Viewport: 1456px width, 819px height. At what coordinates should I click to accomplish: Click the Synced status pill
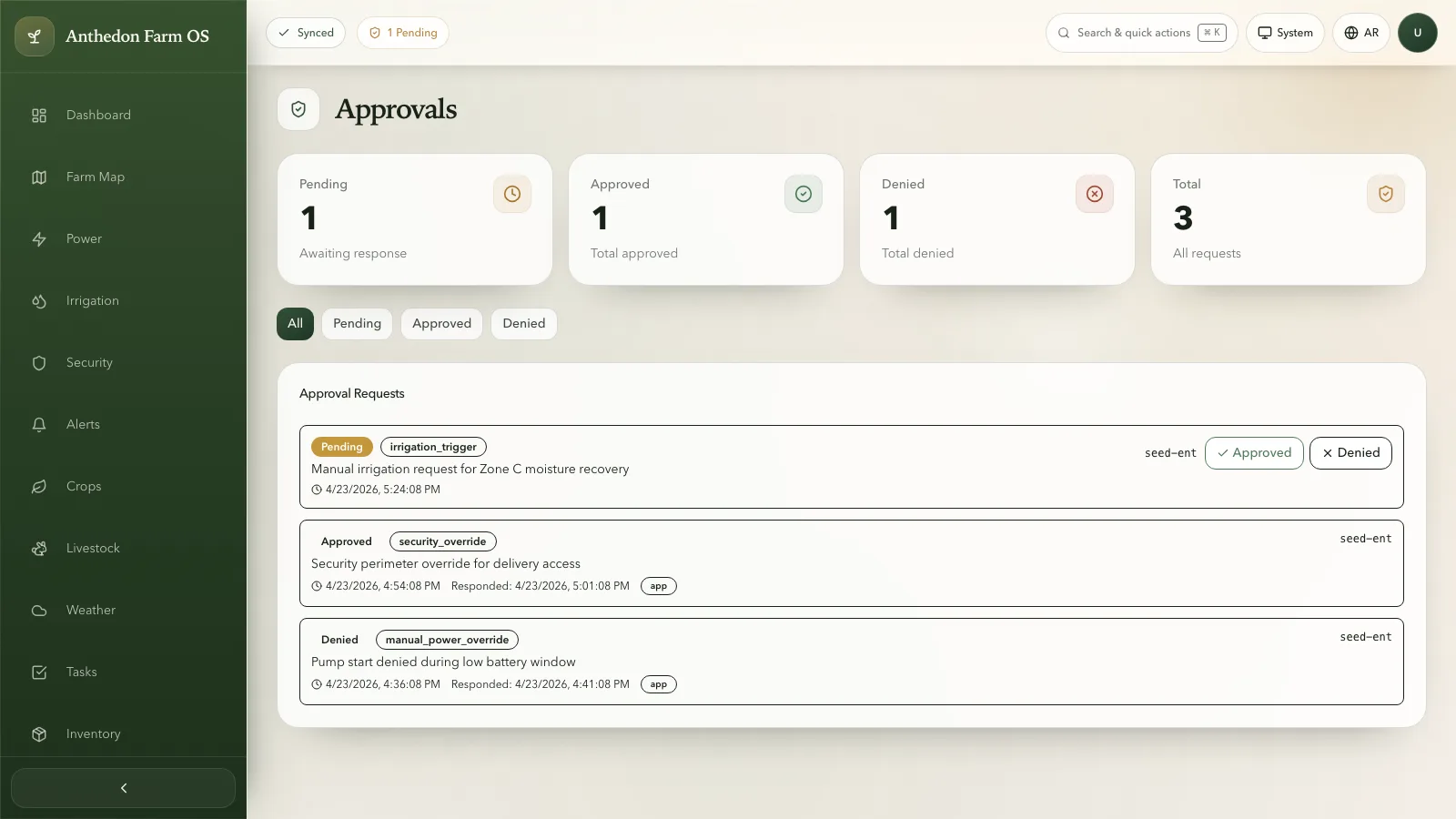pyautogui.click(x=306, y=33)
